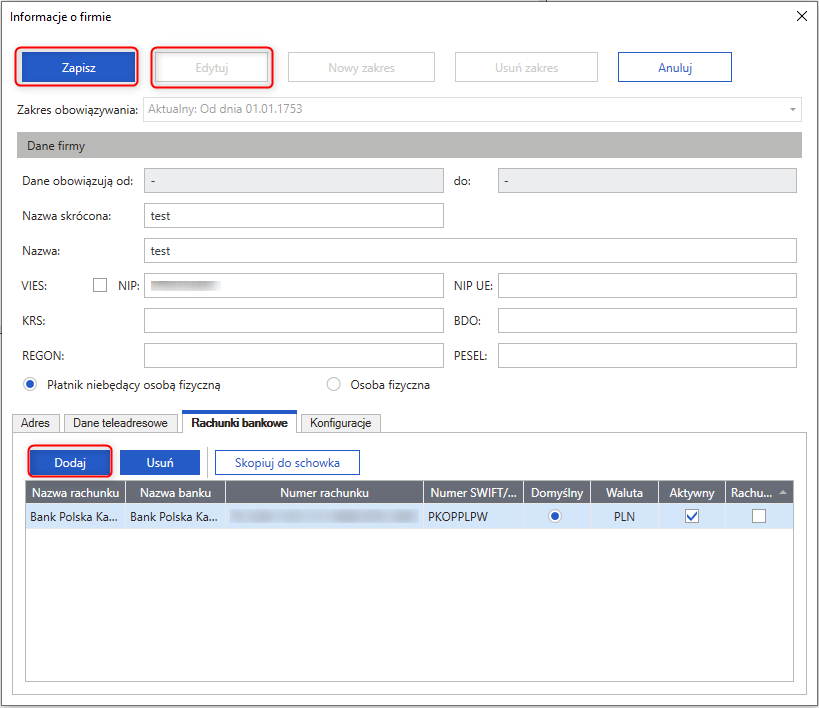819x708 pixels.
Task: Click the PKOPPLPW SWIFT cell
Action: (x=473, y=516)
